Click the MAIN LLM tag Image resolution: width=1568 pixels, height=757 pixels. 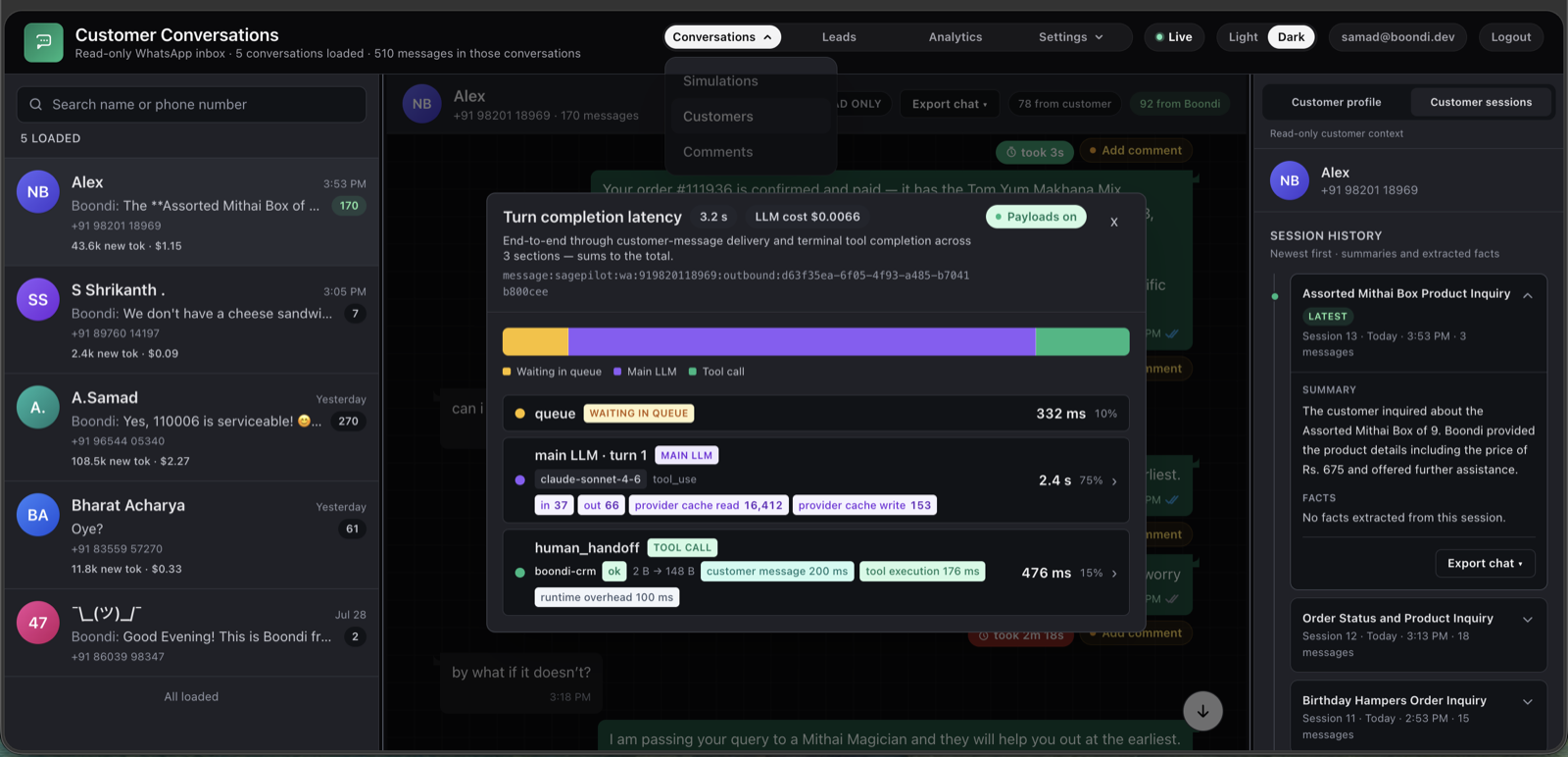click(x=686, y=456)
